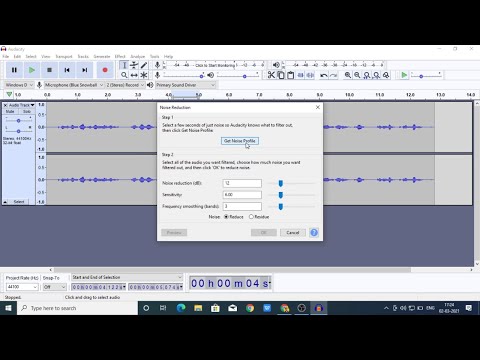This screenshot has width=480, height=360.
Task: Open the Start and End of Selection dropdown
Action: 127,277
